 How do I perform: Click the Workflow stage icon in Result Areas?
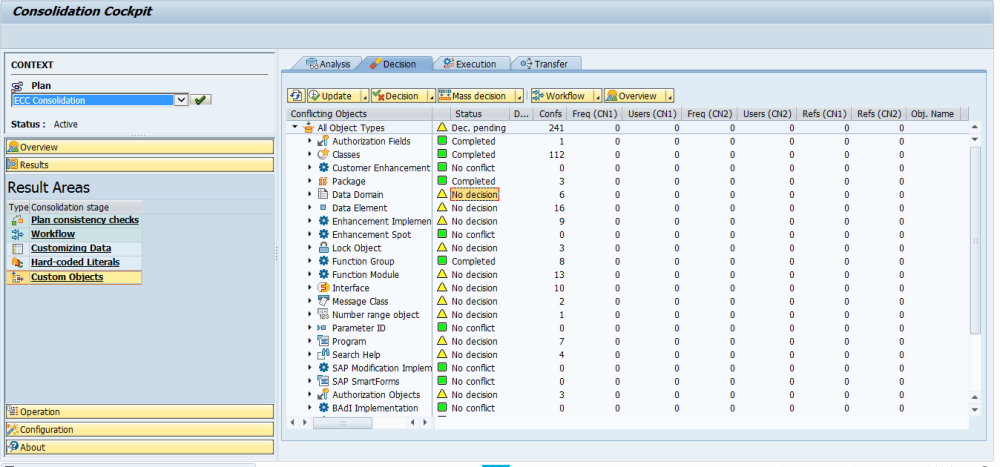(x=17, y=234)
